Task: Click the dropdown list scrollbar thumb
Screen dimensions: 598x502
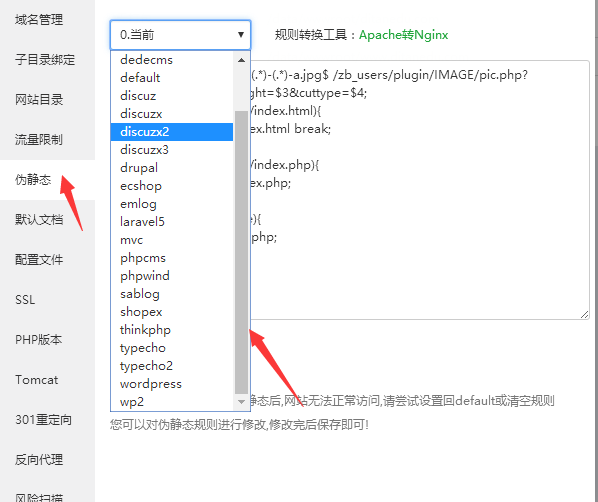Action: [x=241, y=252]
